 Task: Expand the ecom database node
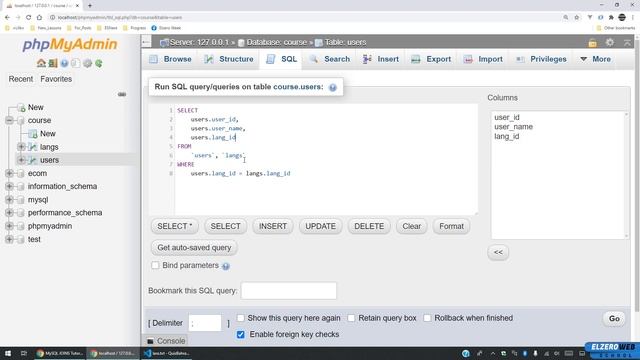coord(9,173)
